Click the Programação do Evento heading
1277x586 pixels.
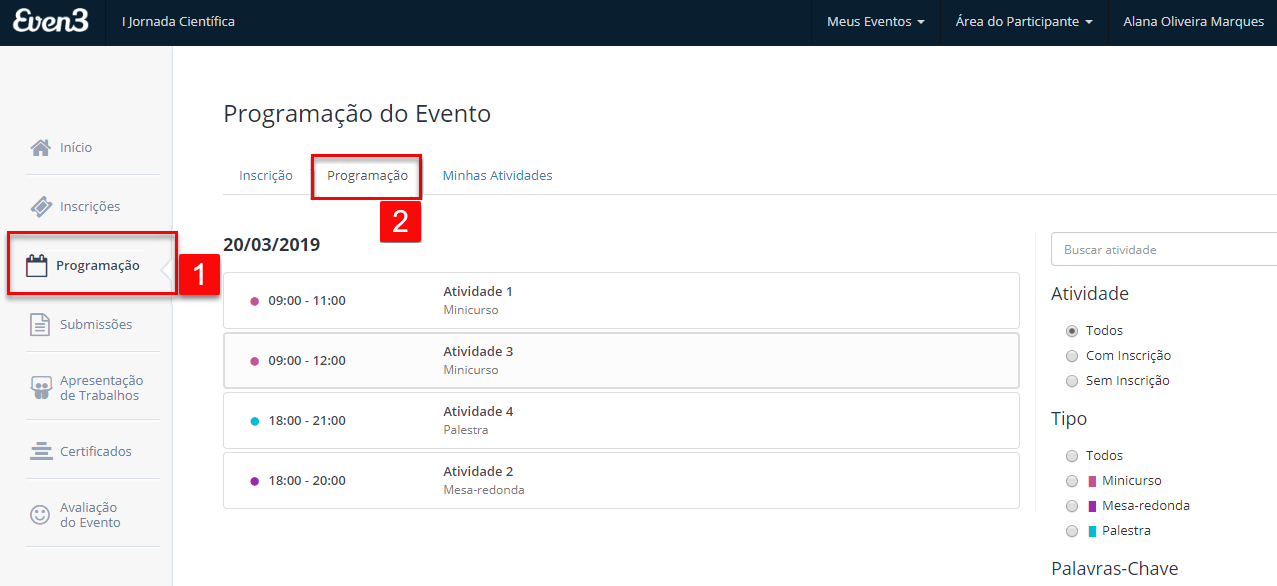coord(357,114)
